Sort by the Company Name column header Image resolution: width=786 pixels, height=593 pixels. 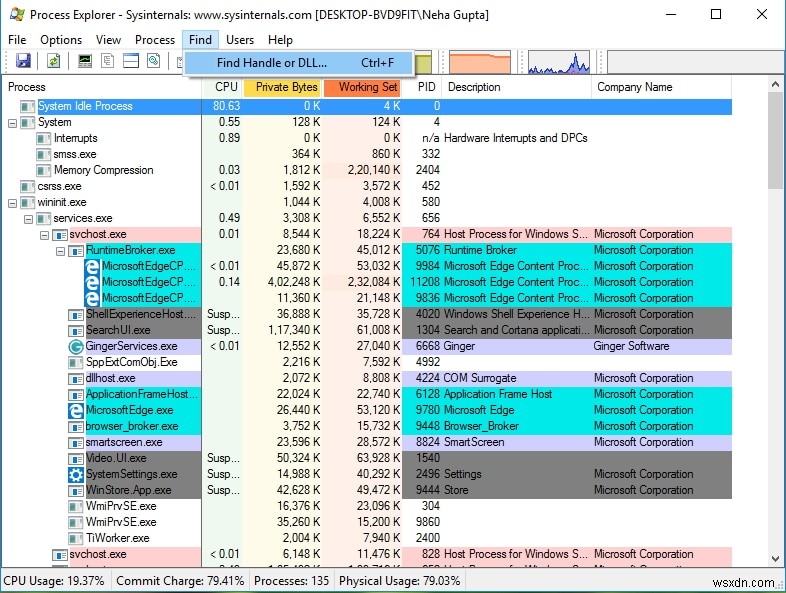[x=662, y=87]
